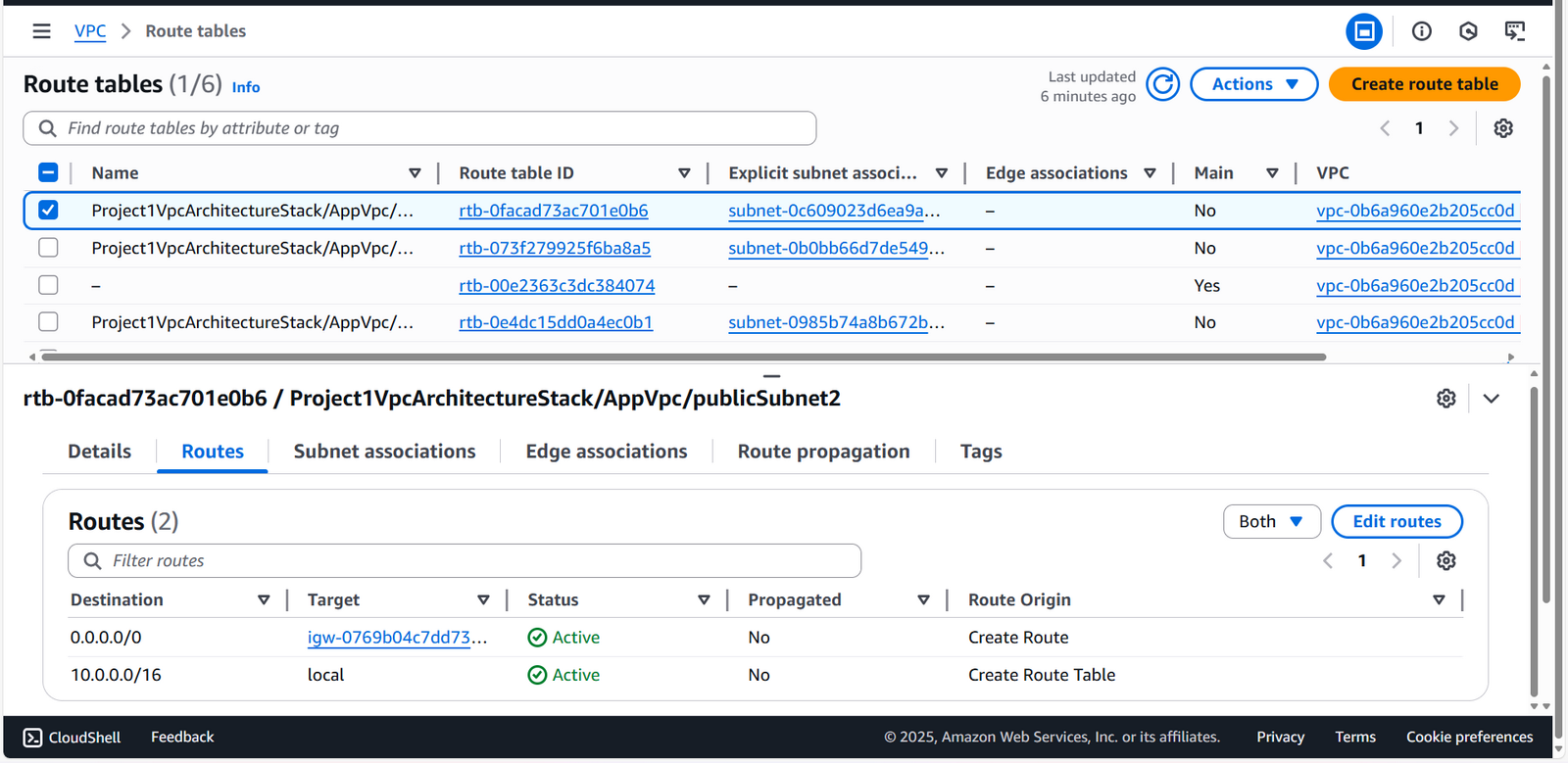Viewport: 1568px width, 763px height.
Task: Switch to the Subnet associations tab
Action: coord(384,452)
